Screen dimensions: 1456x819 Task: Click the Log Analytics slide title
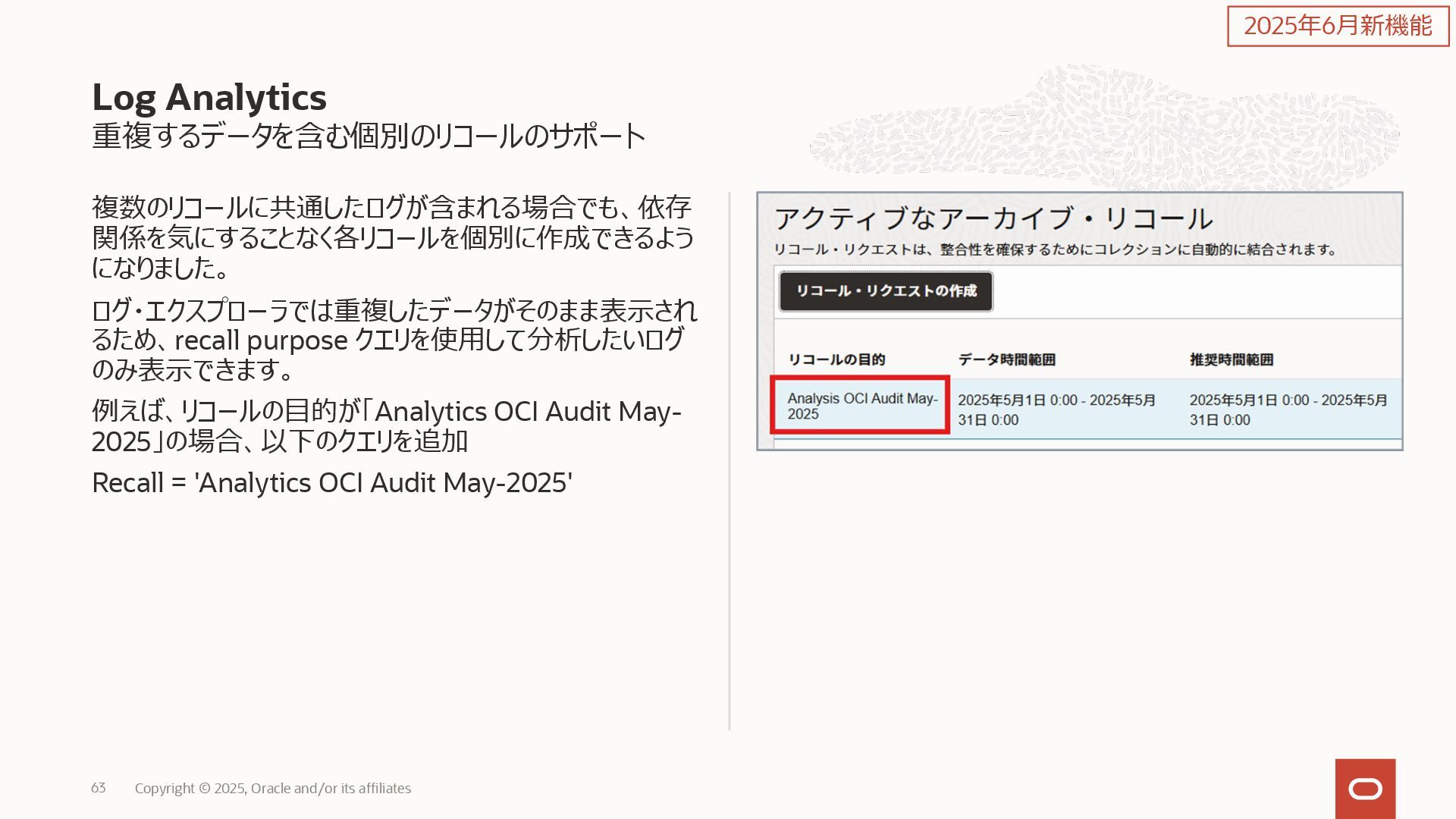click(209, 97)
